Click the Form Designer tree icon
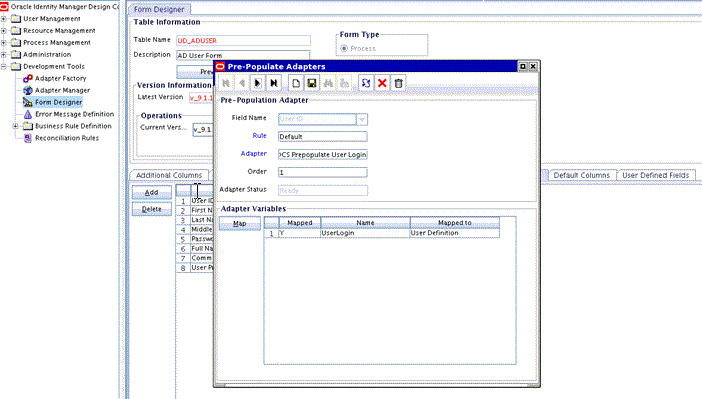 [x=28, y=103]
